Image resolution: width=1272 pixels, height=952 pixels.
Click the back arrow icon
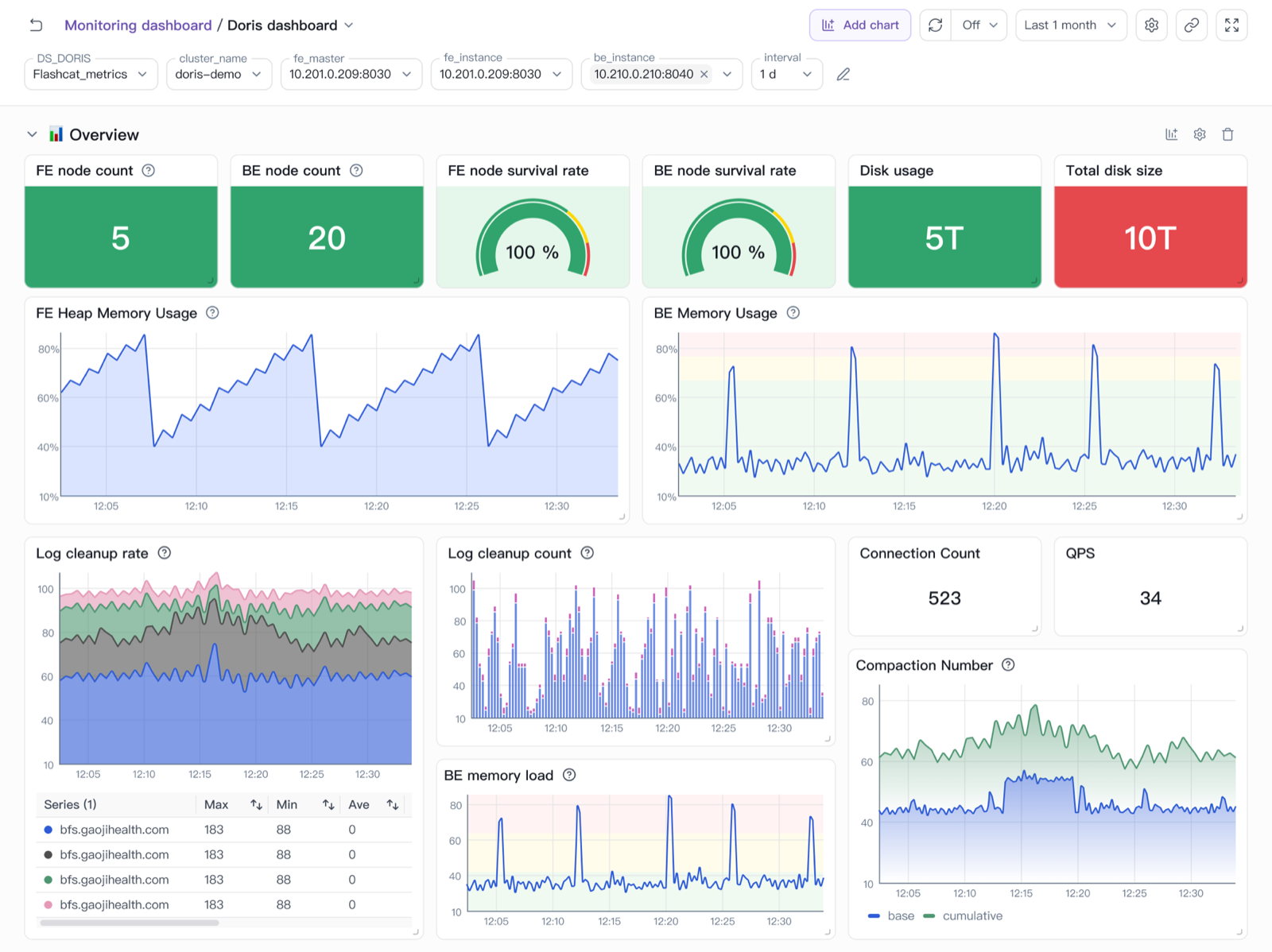pos(37,25)
